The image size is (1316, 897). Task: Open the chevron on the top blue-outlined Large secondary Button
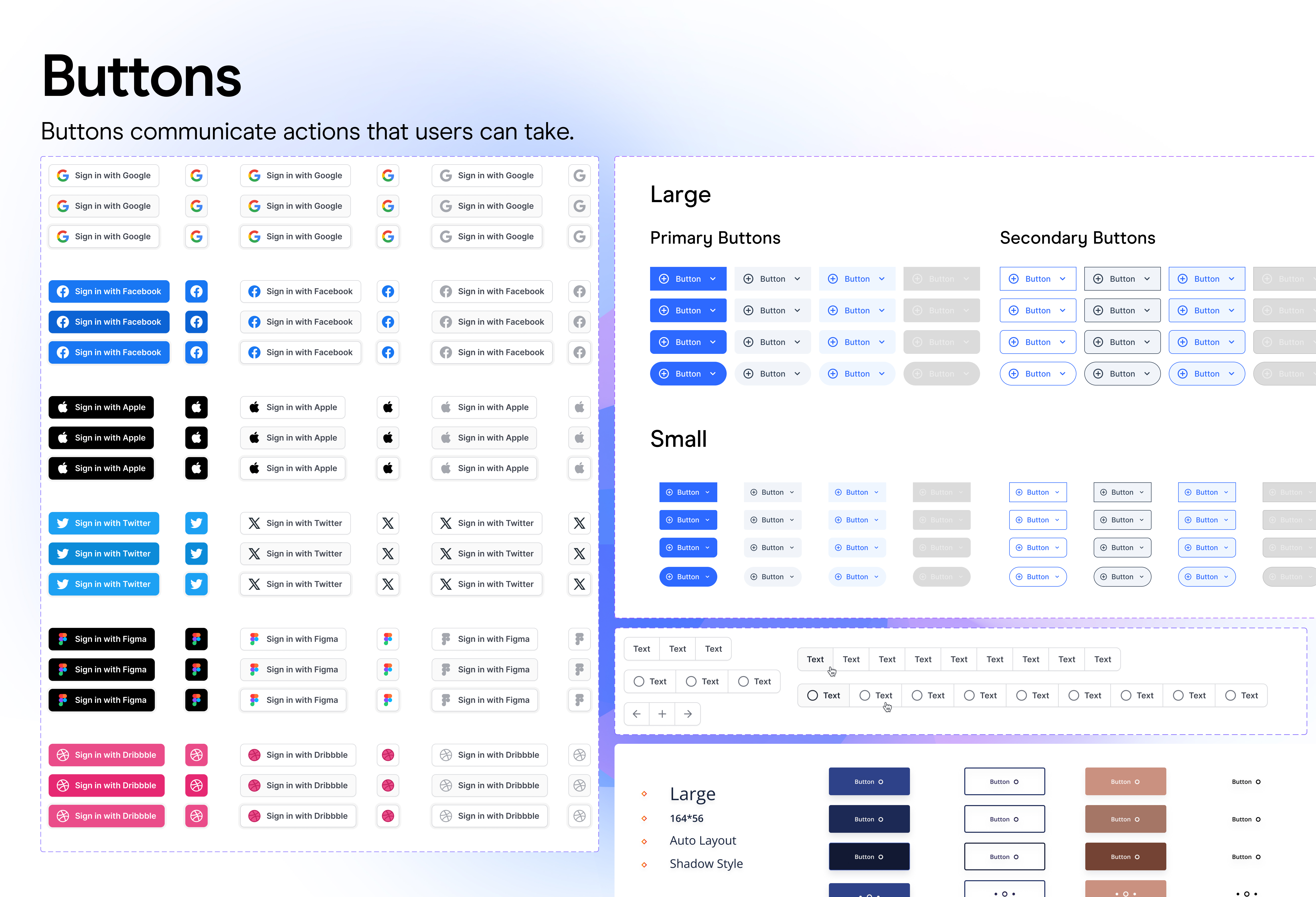1063,279
